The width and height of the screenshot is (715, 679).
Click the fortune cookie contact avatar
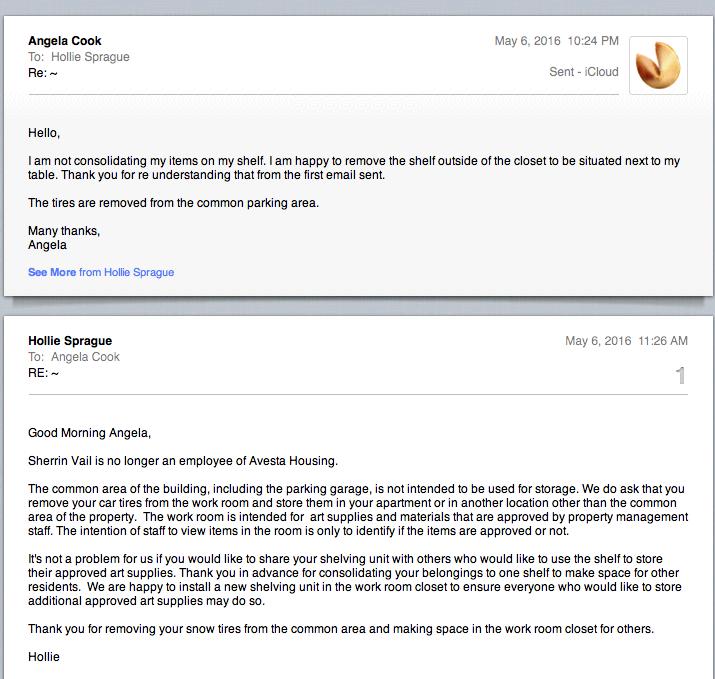pyautogui.click(x=658, y=65)
